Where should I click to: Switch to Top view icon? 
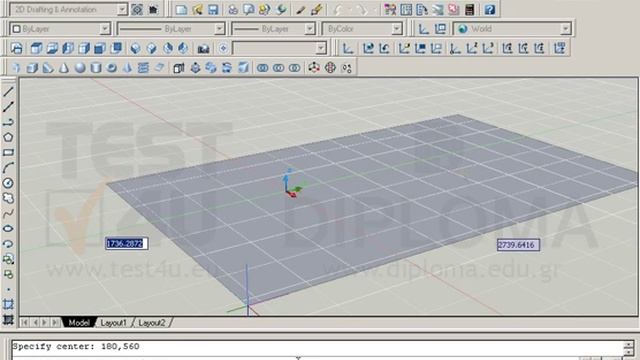point(36,48)
